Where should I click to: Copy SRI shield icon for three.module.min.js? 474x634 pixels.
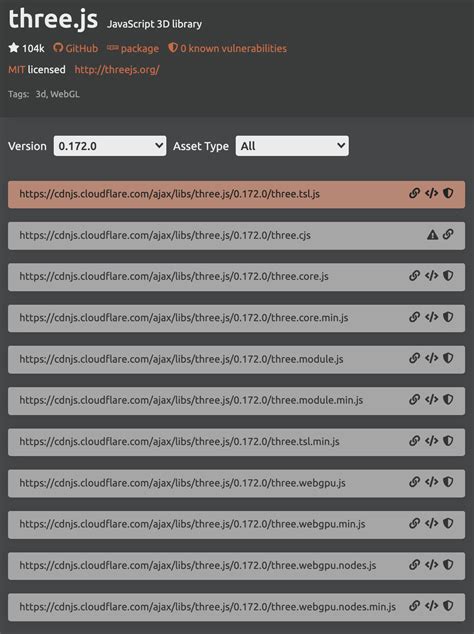point(448,399)
